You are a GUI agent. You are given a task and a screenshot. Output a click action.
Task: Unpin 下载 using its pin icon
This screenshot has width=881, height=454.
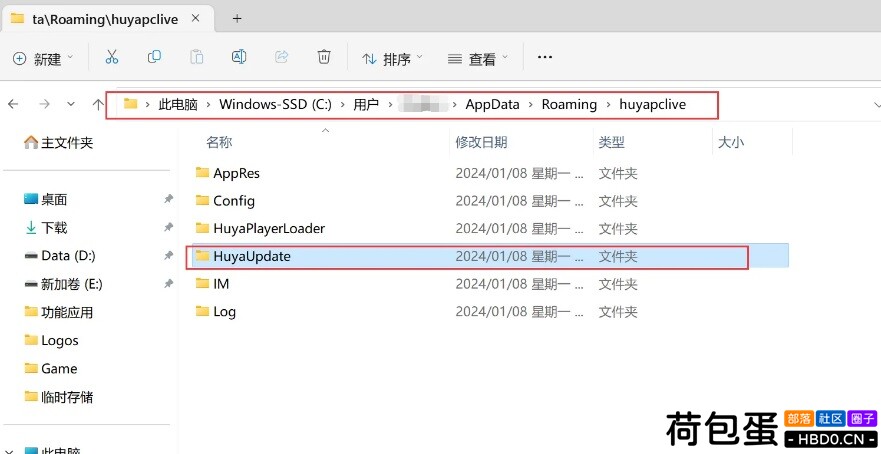coord(168,227)
